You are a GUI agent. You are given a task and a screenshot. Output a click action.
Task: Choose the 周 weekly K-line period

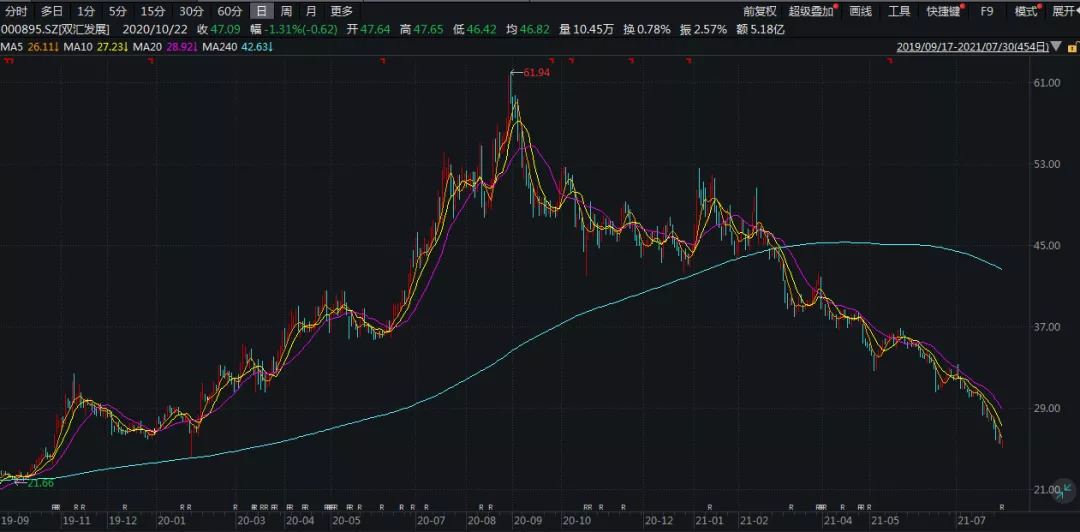287,11
